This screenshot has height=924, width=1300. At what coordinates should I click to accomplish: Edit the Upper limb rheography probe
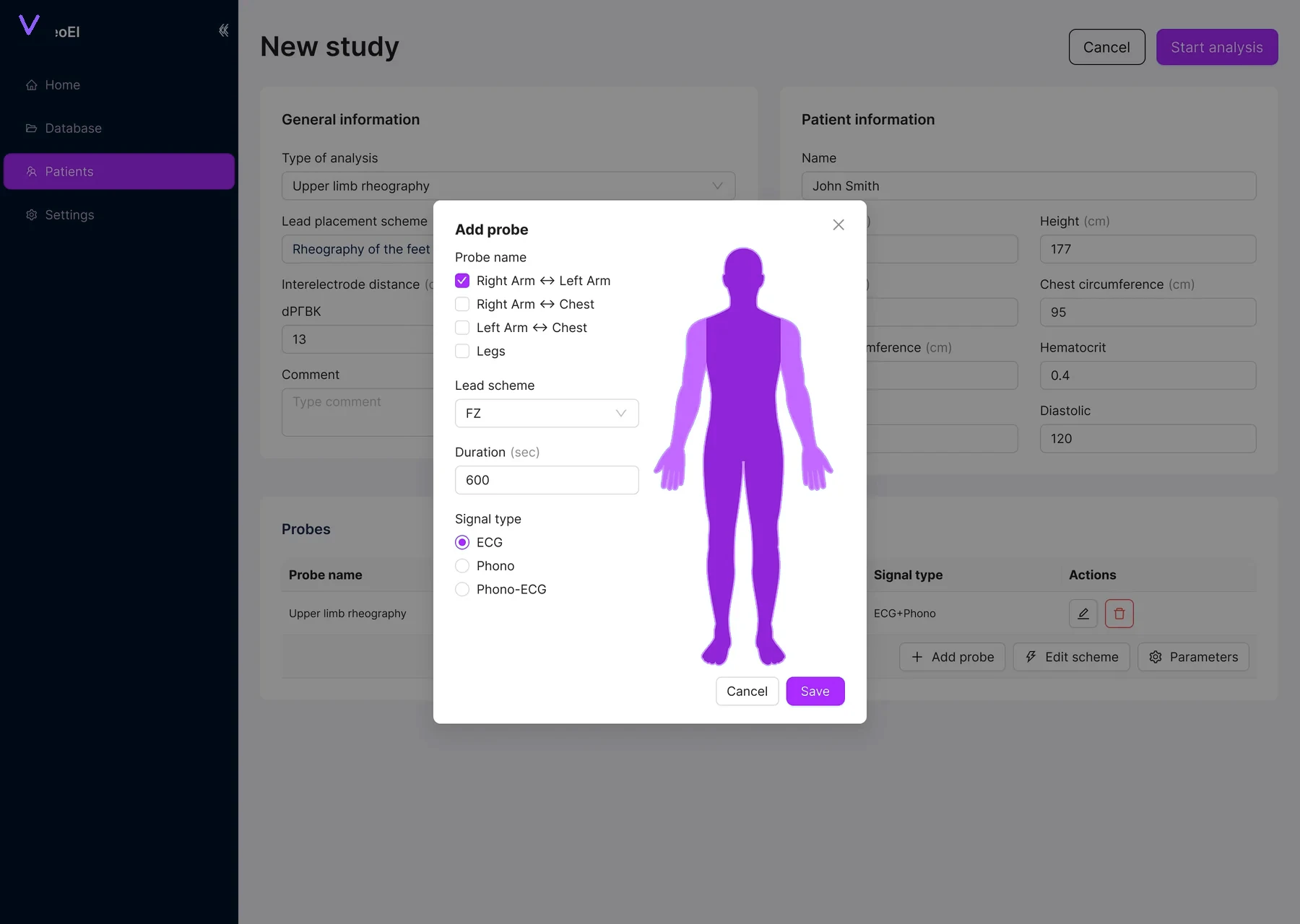pyautogui.click(x=1083, y=614)
